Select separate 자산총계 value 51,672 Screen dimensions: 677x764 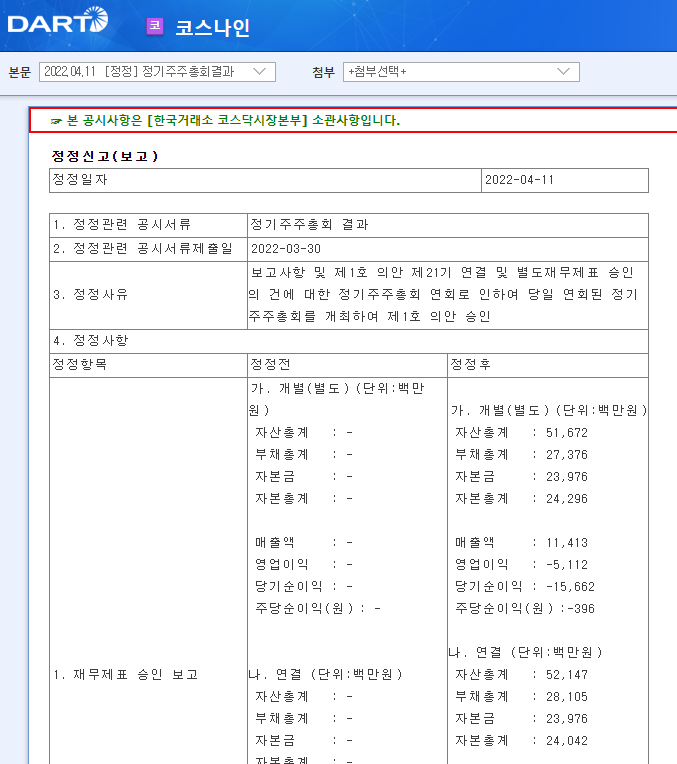[x=567, y=433]
